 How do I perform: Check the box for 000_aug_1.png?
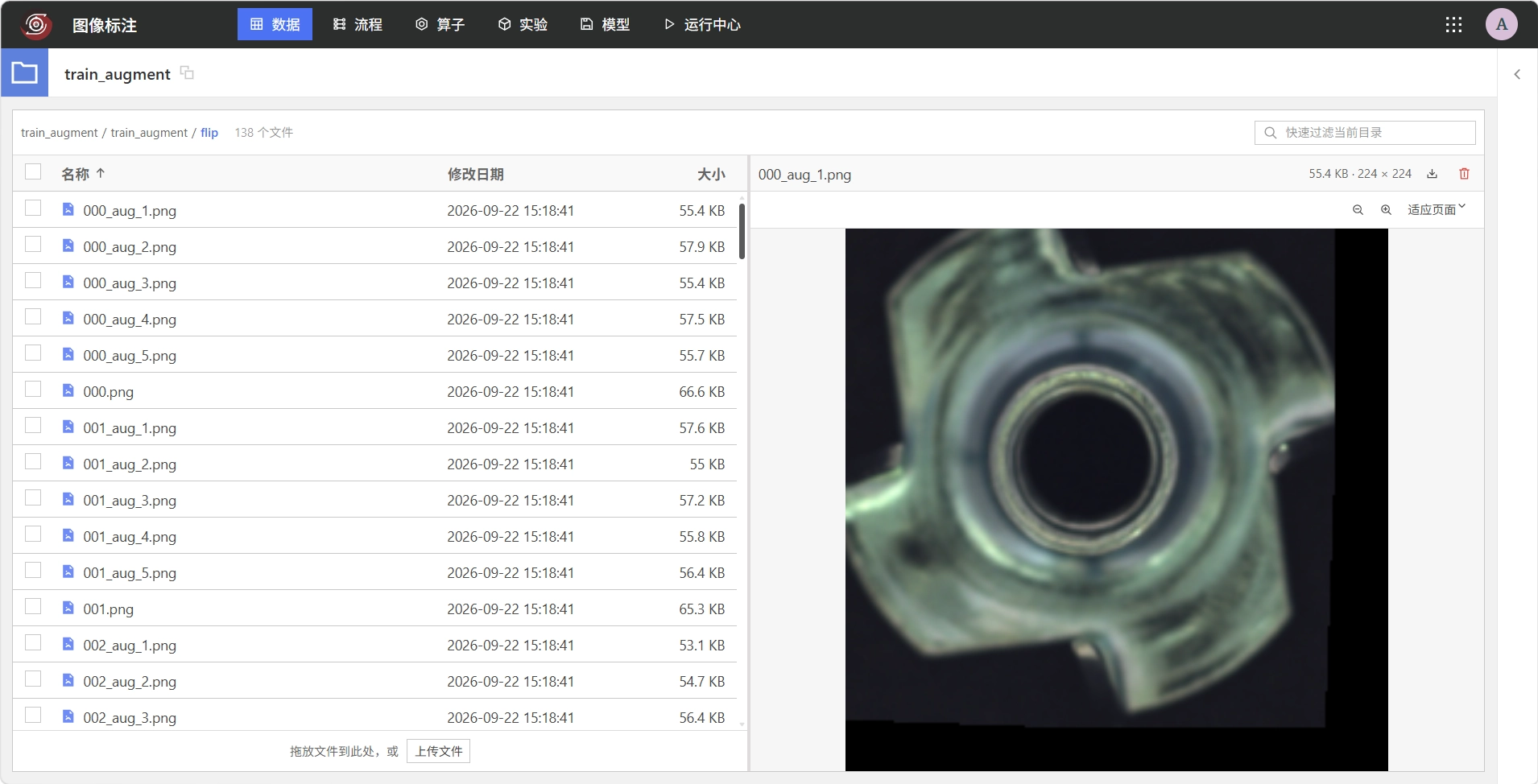[33, 208]
